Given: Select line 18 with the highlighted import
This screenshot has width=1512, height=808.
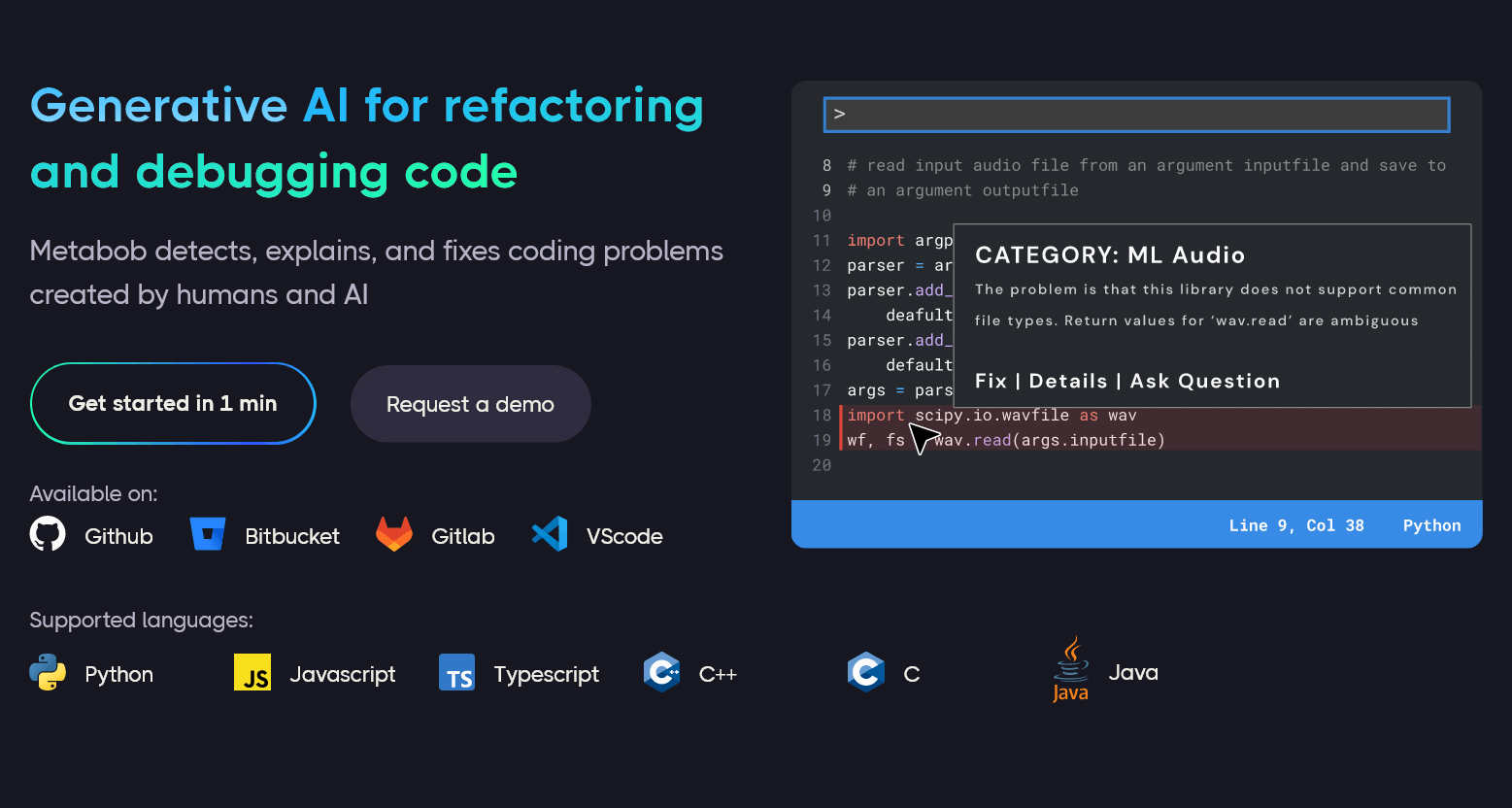Looking at the screenshot, I should pyautogui.click(x=991, y=415).
